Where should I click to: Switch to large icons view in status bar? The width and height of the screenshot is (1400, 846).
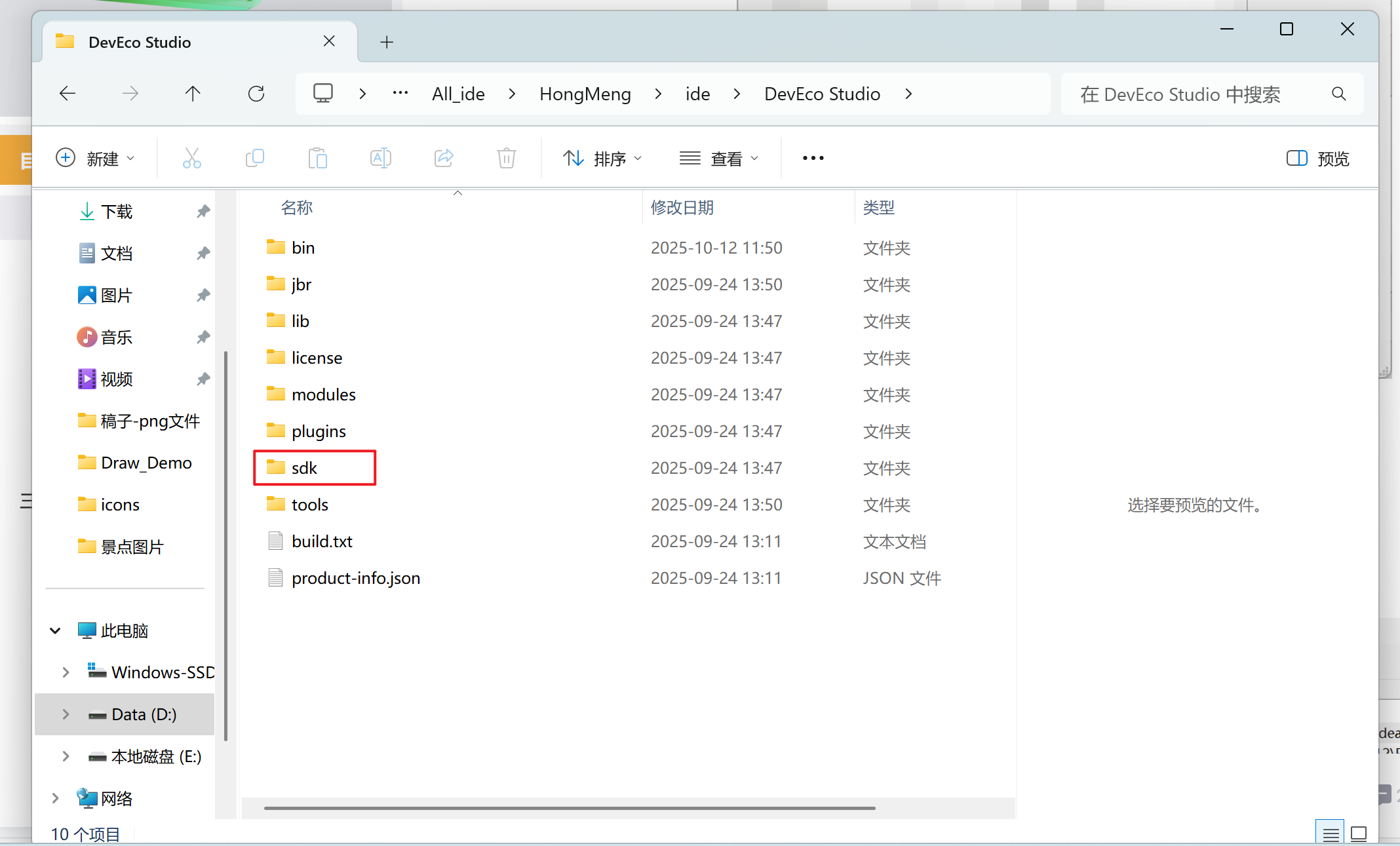pos(1359,834)
